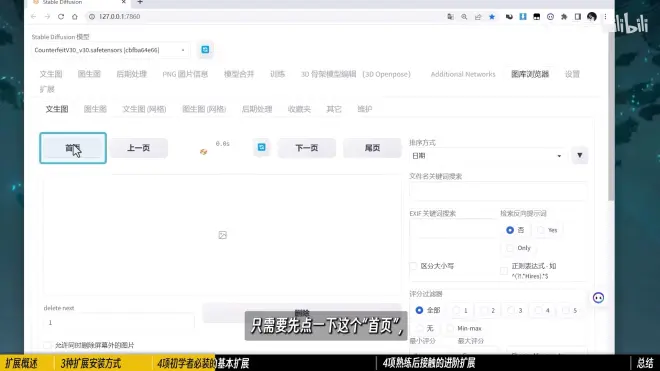Viewport: 660px width, 371px height.
Task: Click the round face extension icon in toolbar
Action: [550, 17]
